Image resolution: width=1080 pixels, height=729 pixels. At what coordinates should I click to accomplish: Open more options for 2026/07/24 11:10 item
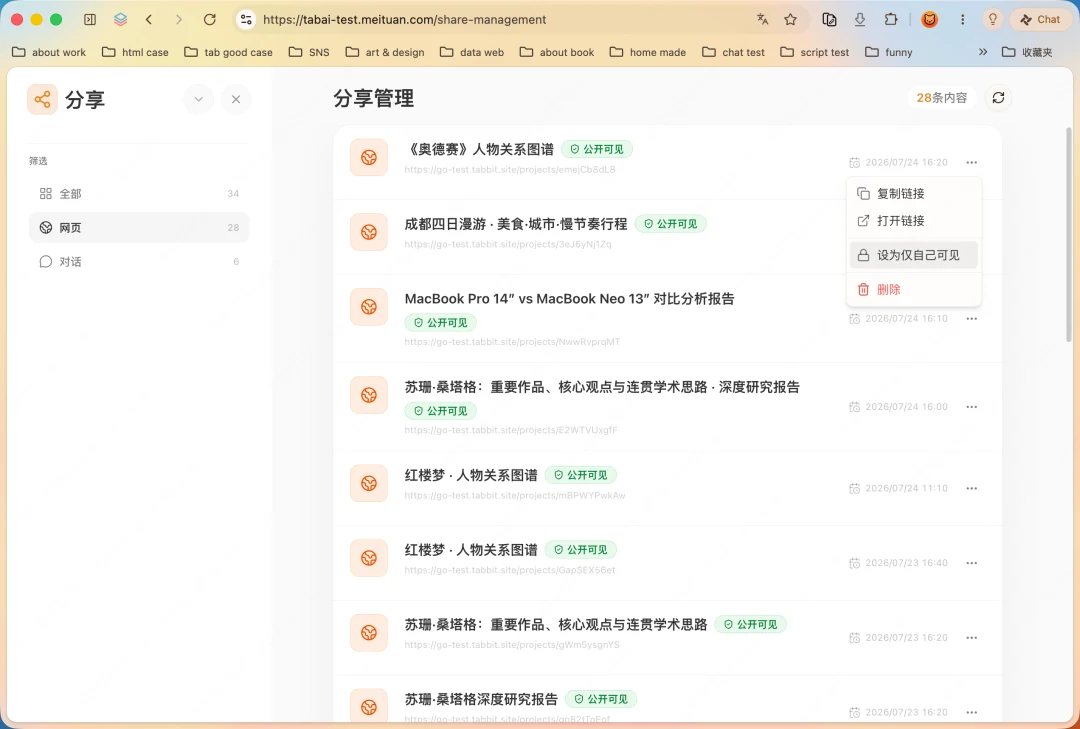(x=971, y=488)
